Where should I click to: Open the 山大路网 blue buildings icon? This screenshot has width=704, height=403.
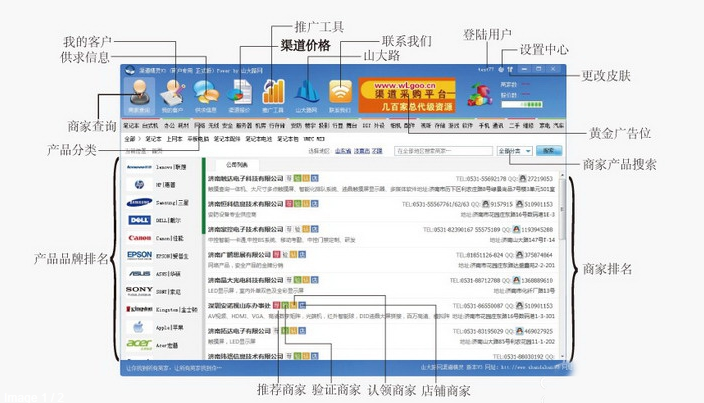coord(306,96)
